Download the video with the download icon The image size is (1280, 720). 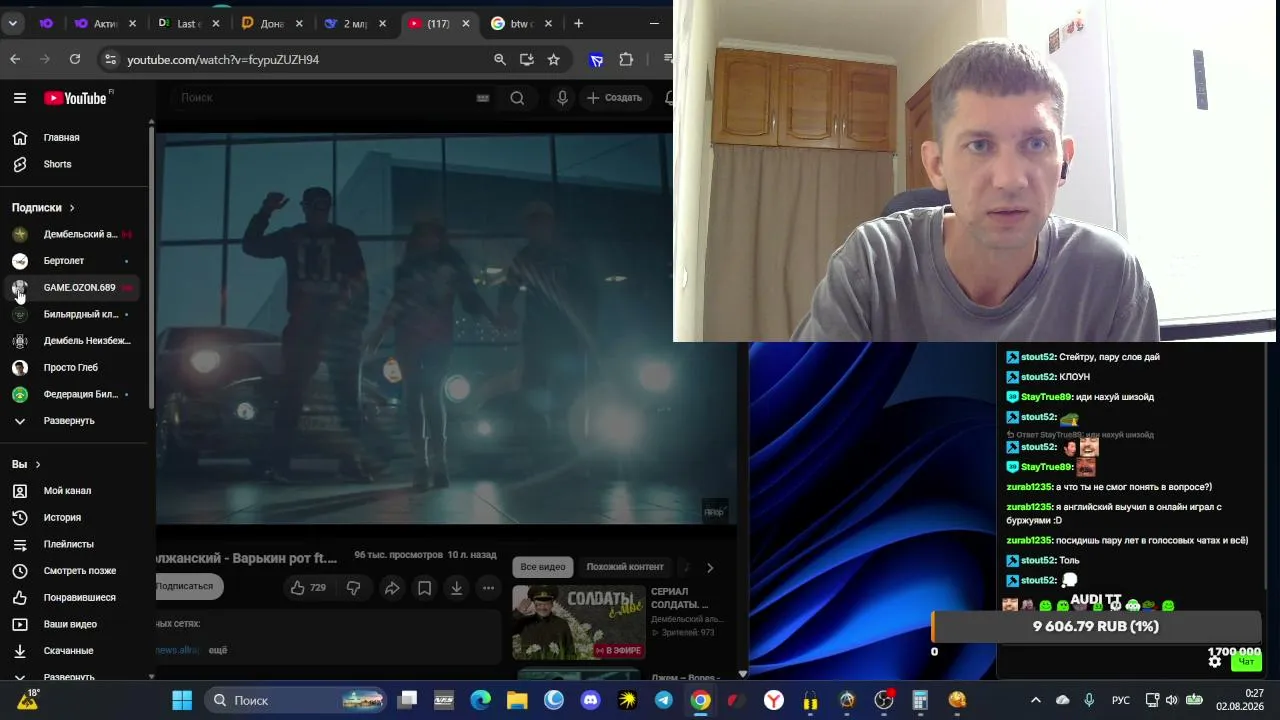point(456,588)
